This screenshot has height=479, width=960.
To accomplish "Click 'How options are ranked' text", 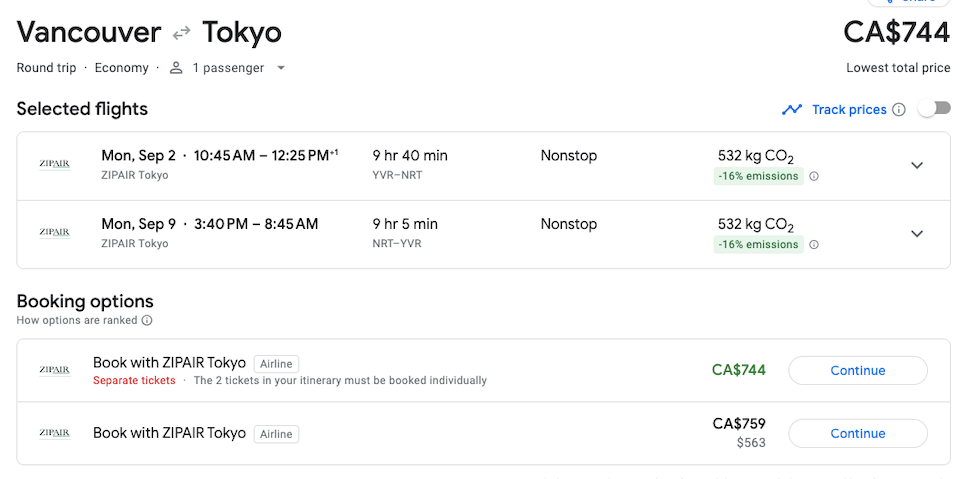I will 77,320.
